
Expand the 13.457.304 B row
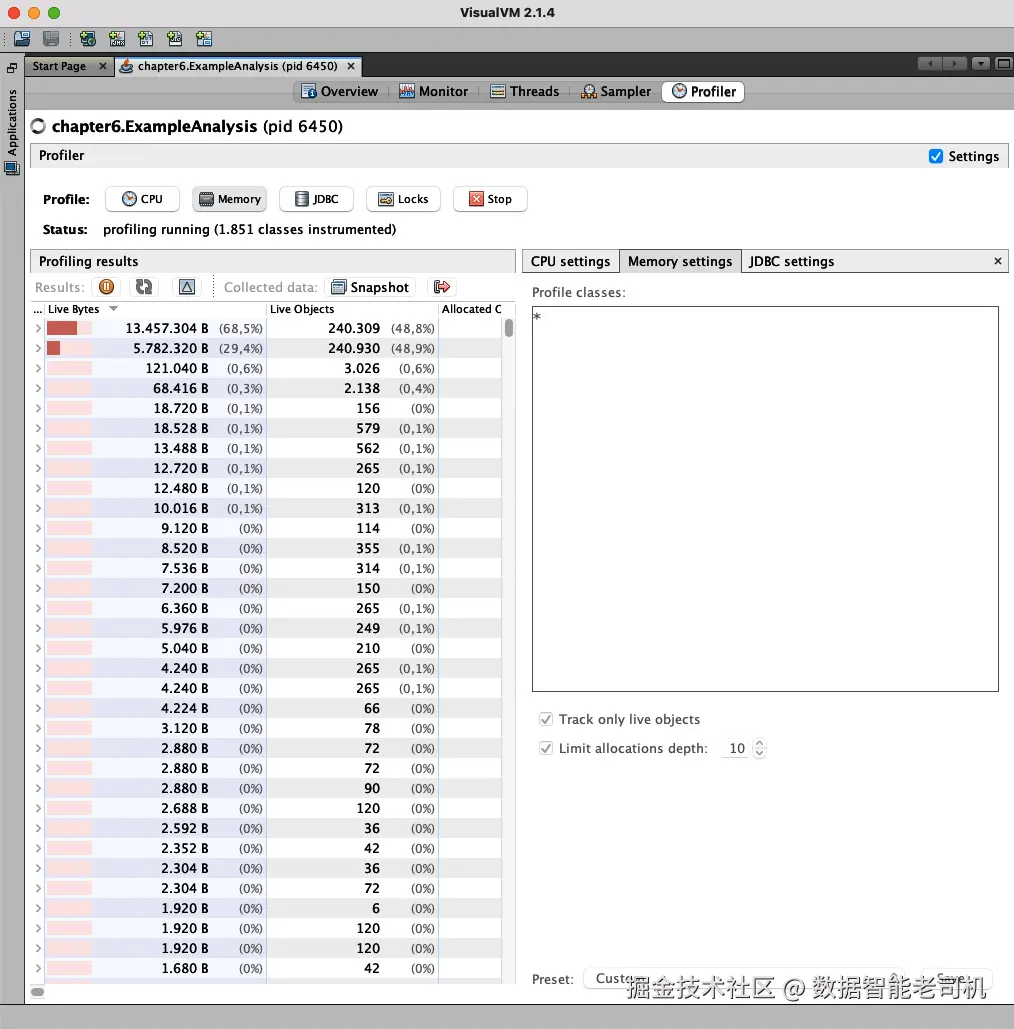tap(38, 328)
